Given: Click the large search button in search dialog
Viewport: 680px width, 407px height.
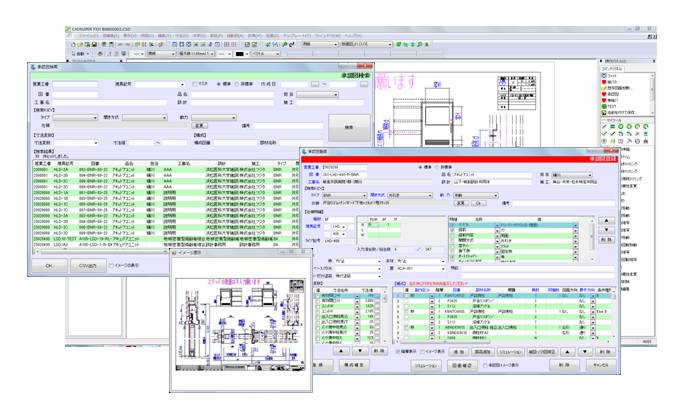Looking at the screenshot, I should tap(349, 128).
